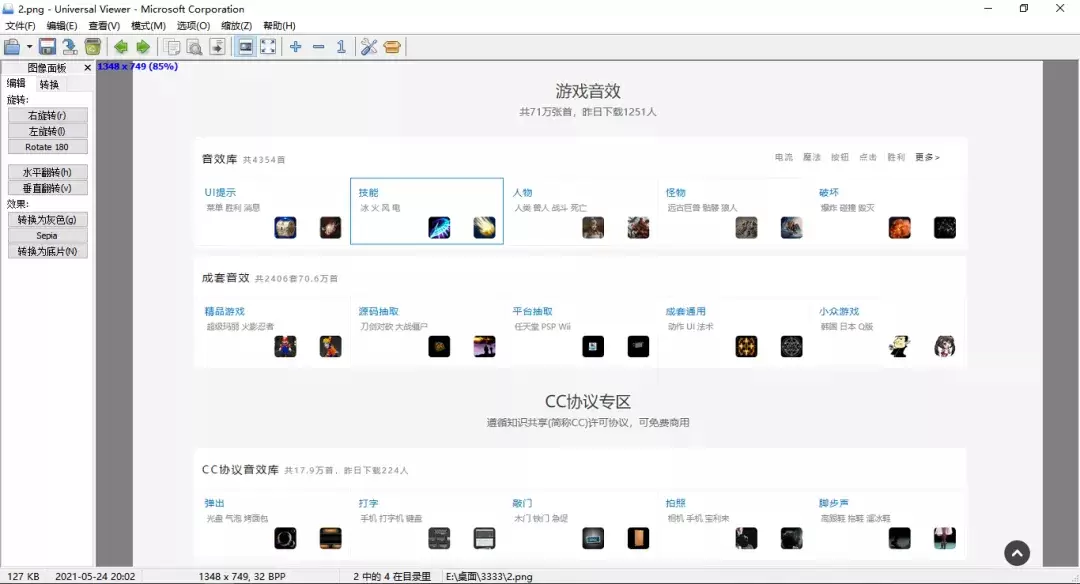Viewport: 1080px width, 584px height.
Task: Click the E:\桌面\3333\2.png path in status bar
Action: click(489, 576)
